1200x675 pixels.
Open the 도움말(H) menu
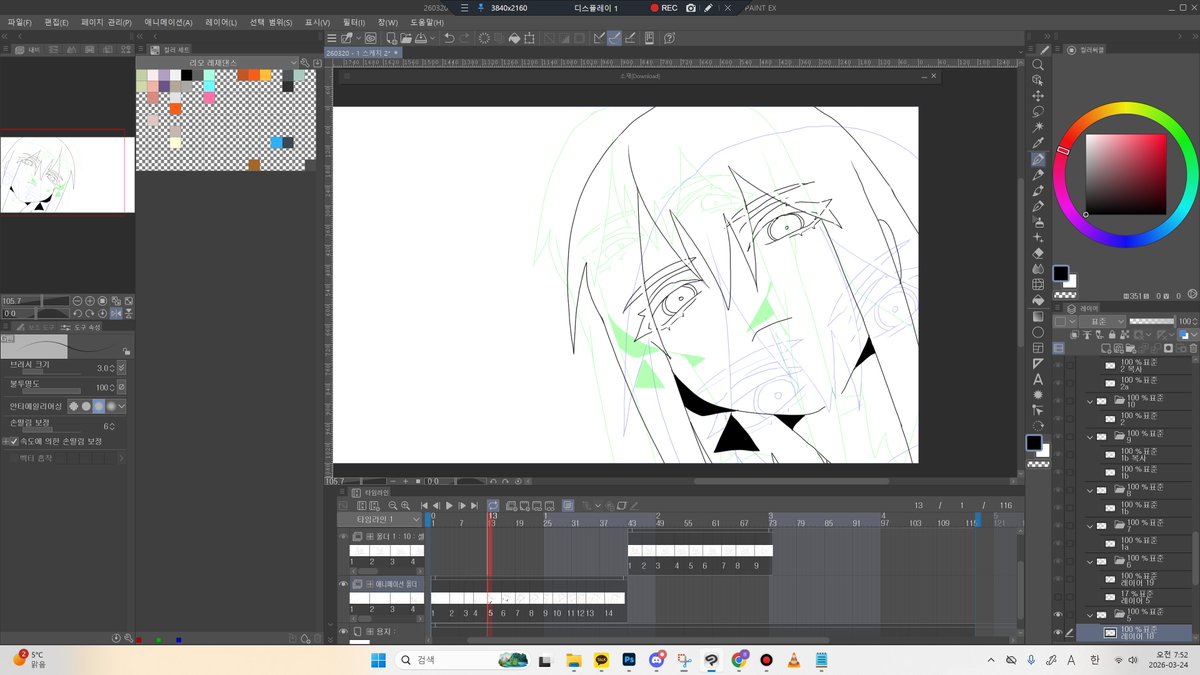(427, 22)
